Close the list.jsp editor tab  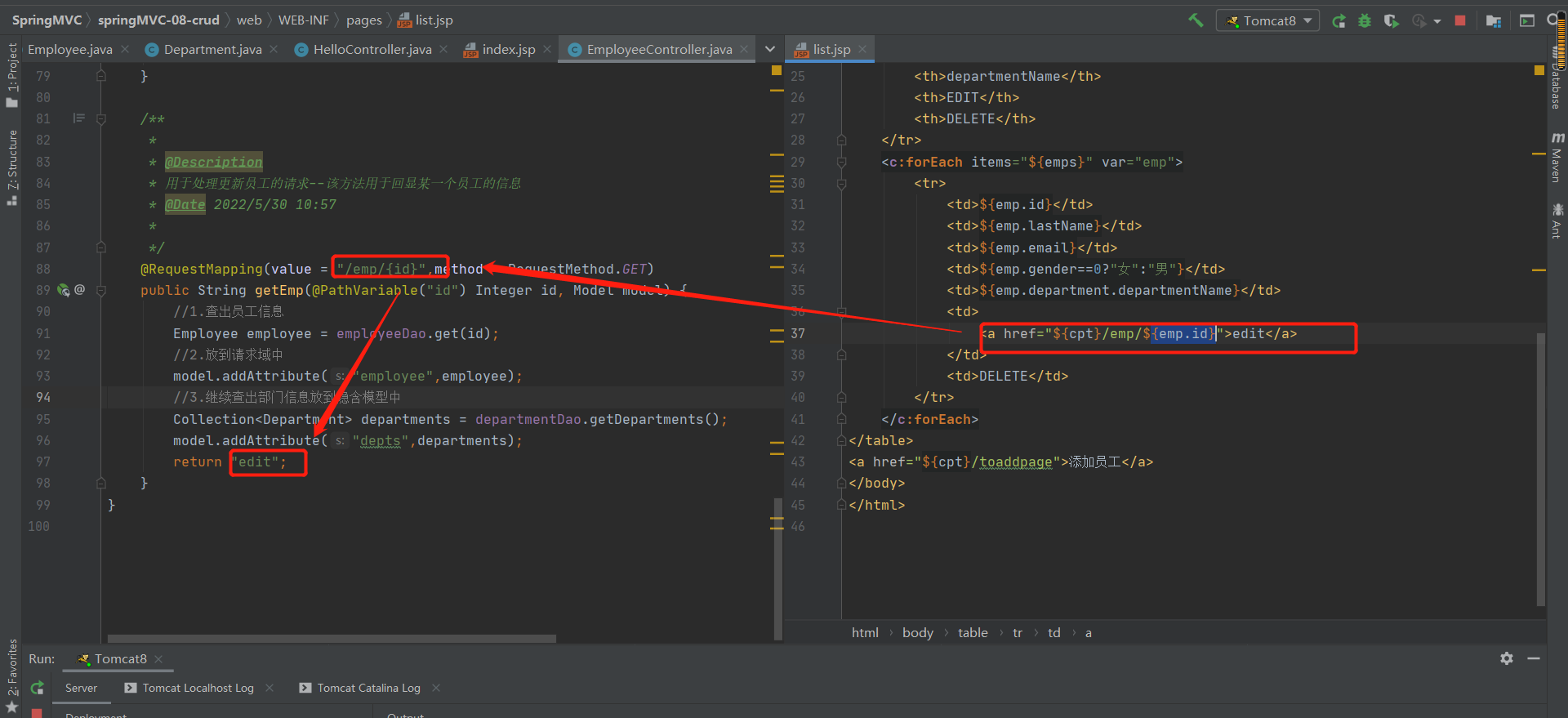[x=862, y=49]
